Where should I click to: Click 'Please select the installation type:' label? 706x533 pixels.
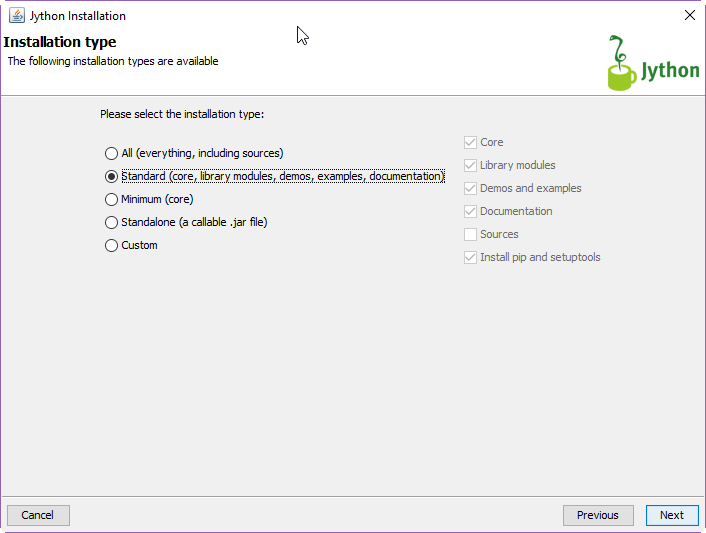tap(182, 114)
